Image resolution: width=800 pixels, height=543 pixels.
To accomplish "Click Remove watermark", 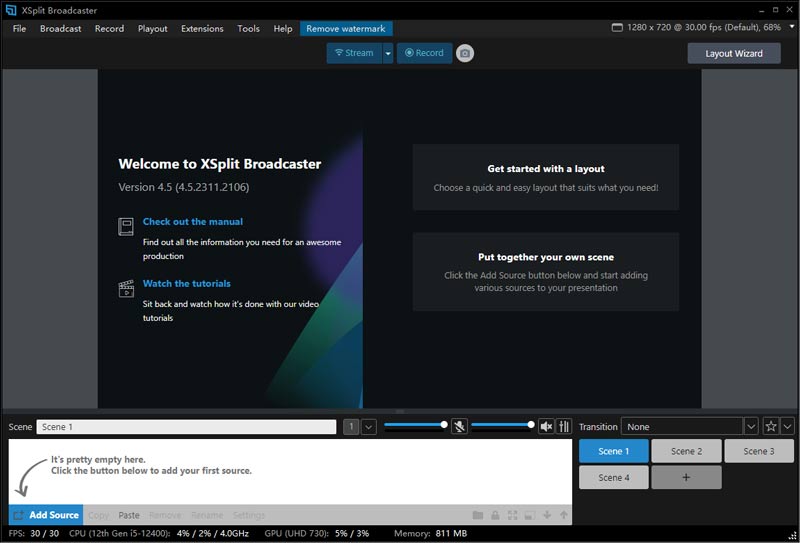I will (346, 29).
